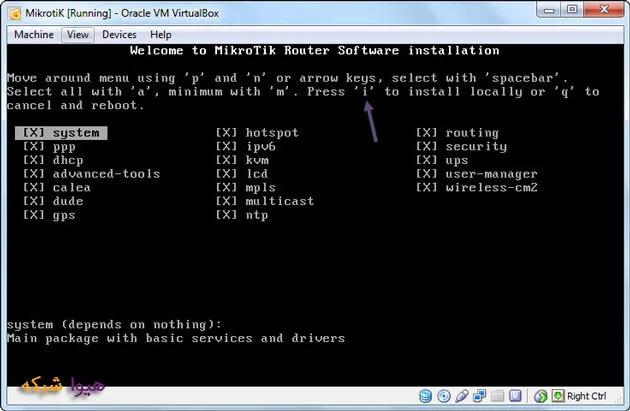The width and height of the screenshot is (630, 411).
Task: Click 'Main package with basic services and drivers' text
Action: [x=176, y=338]
